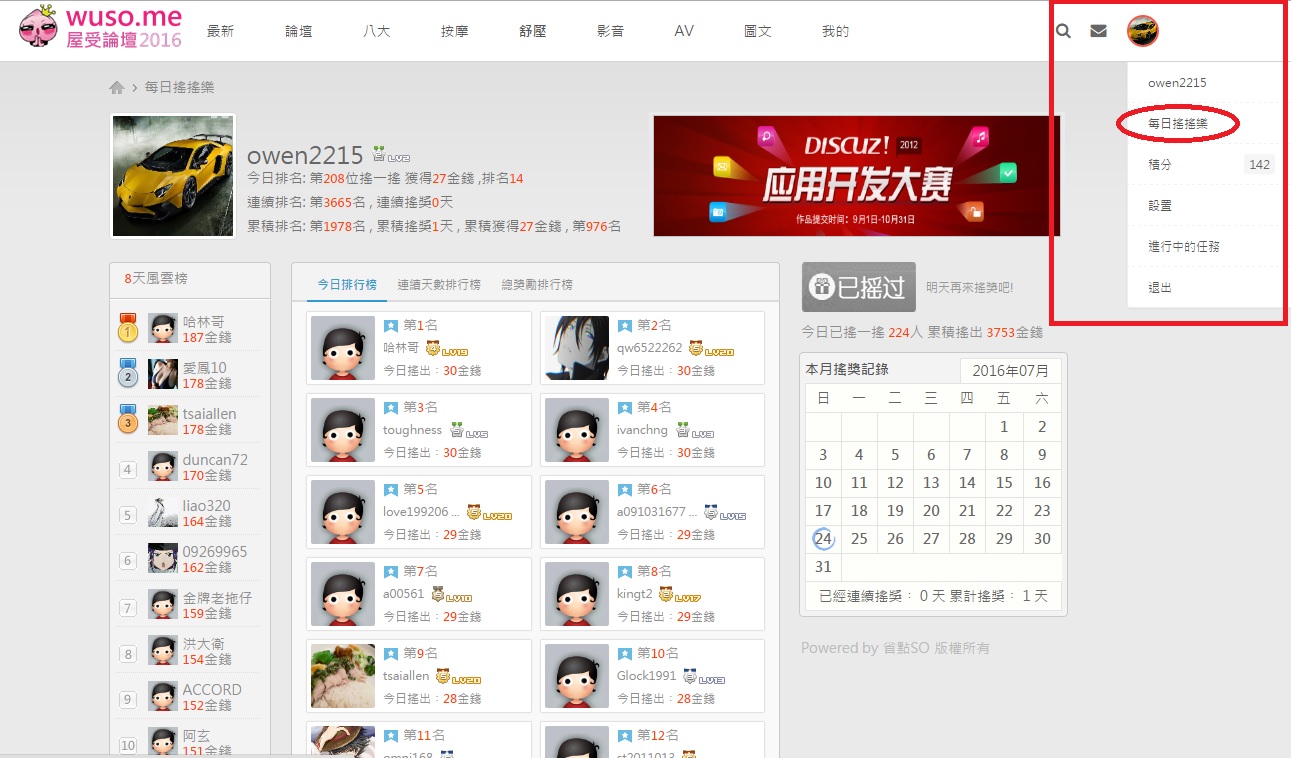Click the user avatar in header
The height and width of the screenshot is (758, 1291).
[x=1142, y=31]
